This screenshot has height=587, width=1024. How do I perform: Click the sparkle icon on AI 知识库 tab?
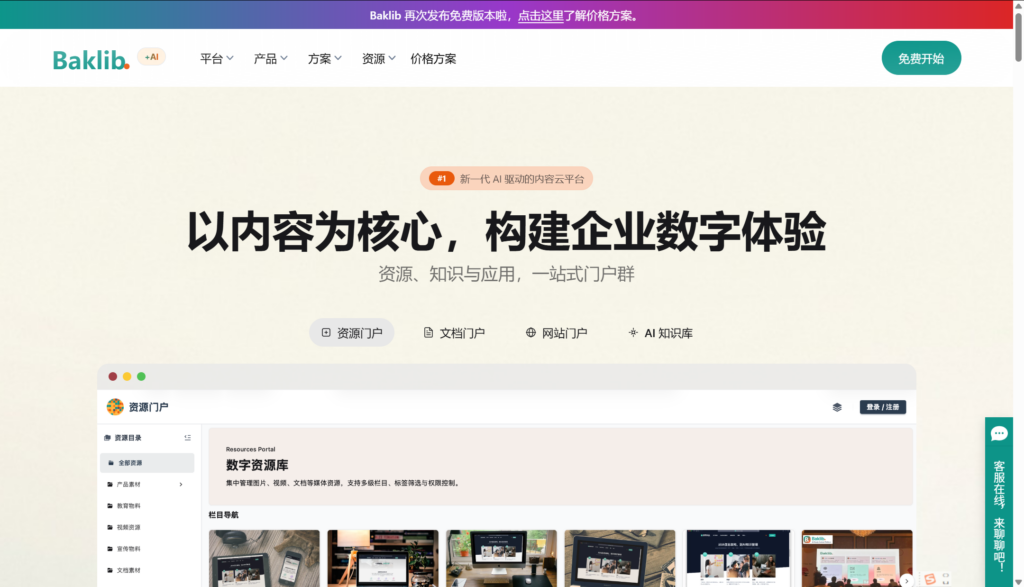click(x=633, y=332)
